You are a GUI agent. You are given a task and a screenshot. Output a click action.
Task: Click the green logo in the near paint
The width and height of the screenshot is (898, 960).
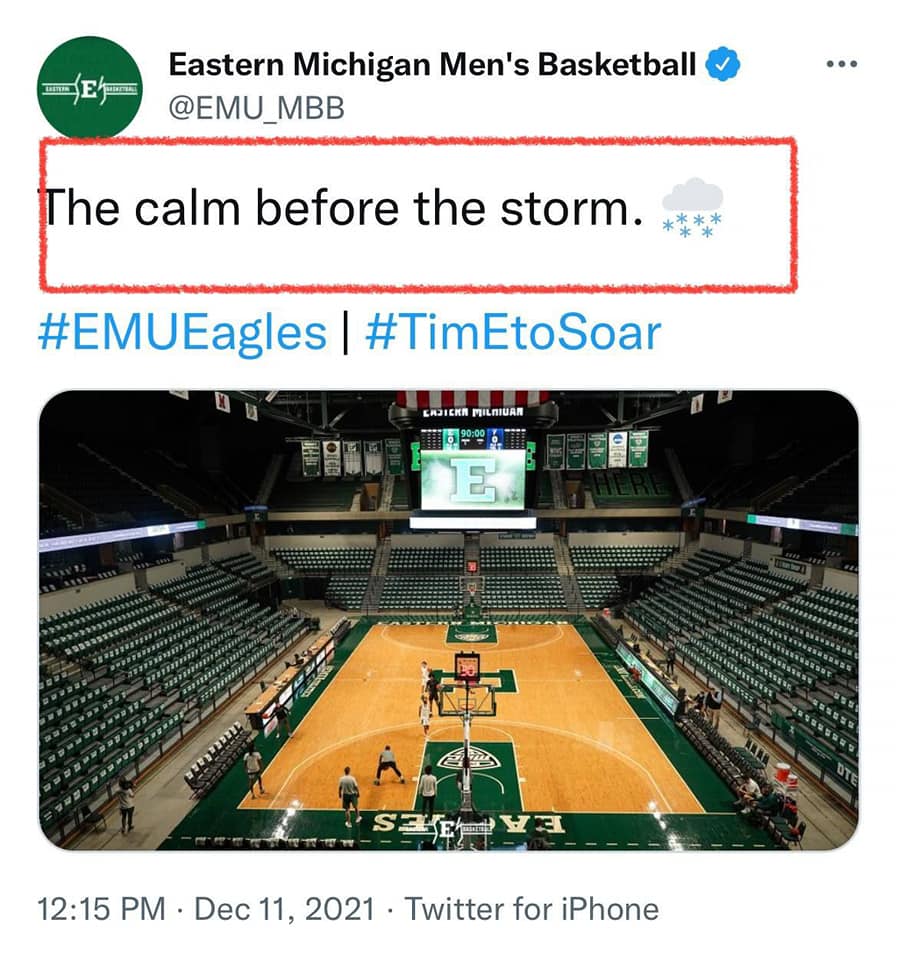(469, 757)
